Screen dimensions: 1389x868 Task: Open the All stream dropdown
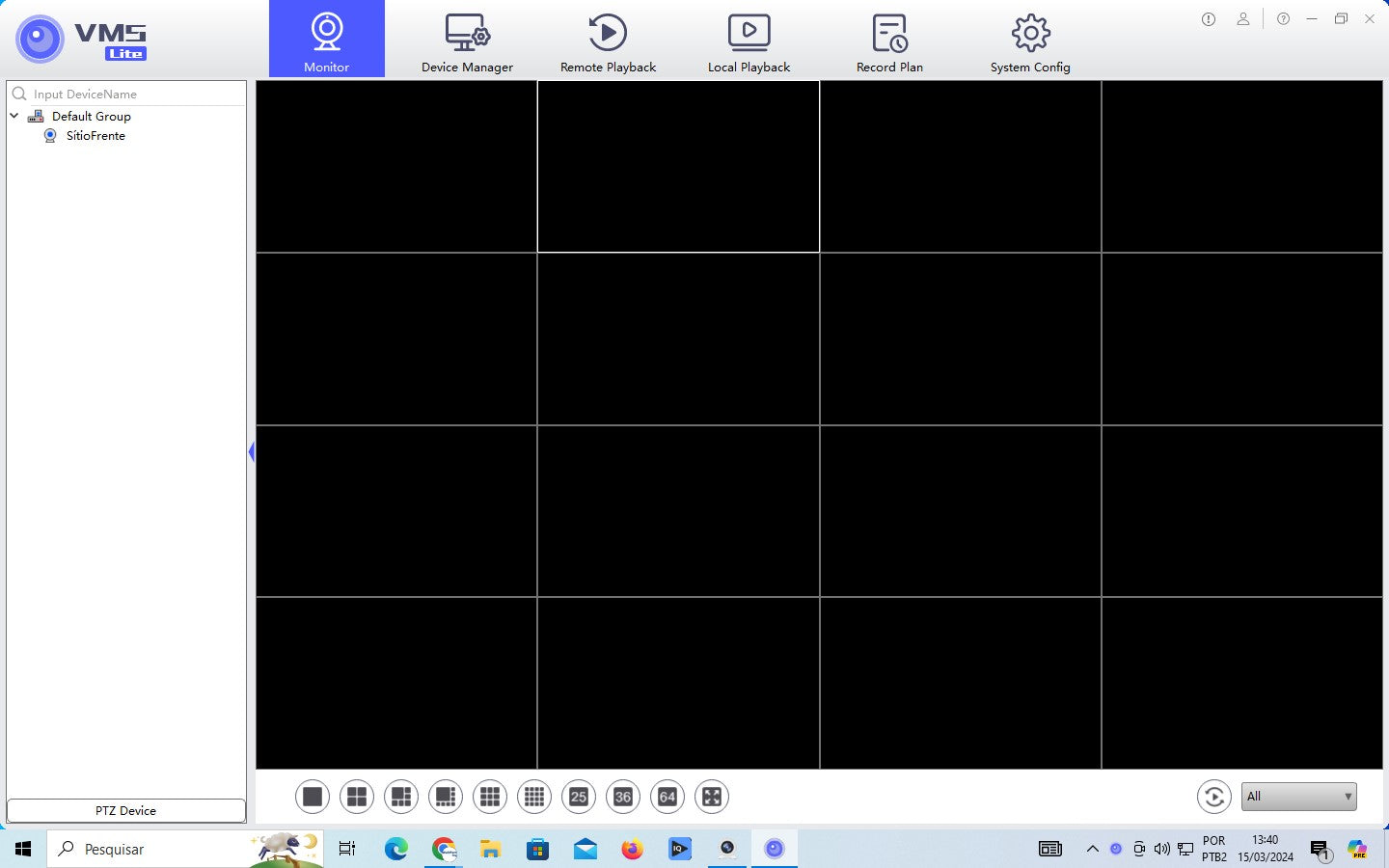tap(1298, 797)
